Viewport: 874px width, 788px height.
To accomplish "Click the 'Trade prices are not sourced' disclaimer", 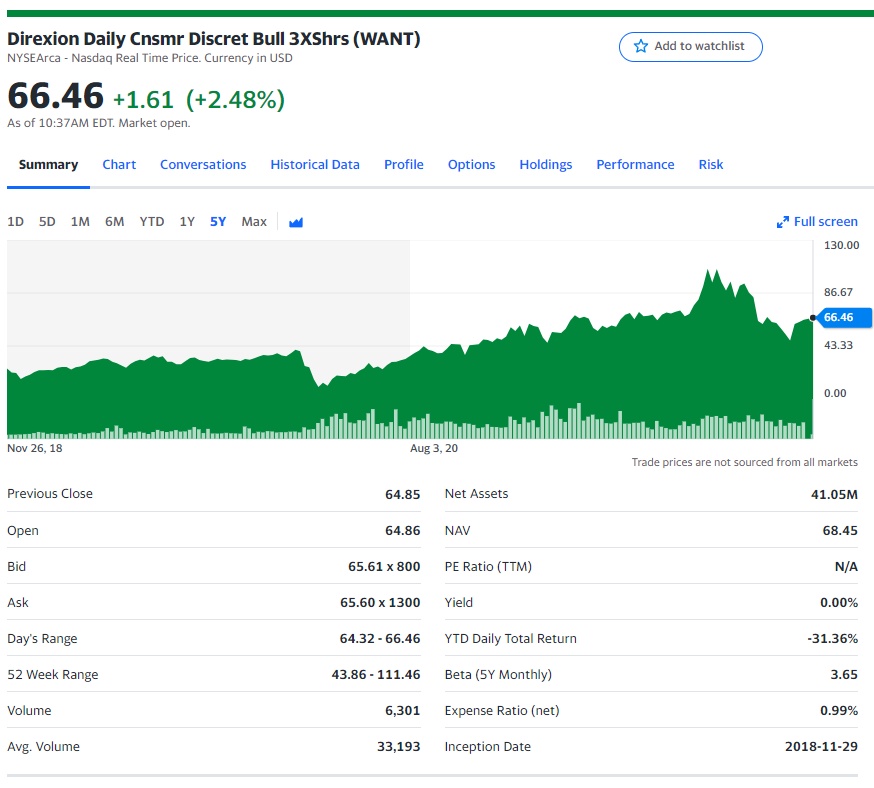I will point(744,463).
